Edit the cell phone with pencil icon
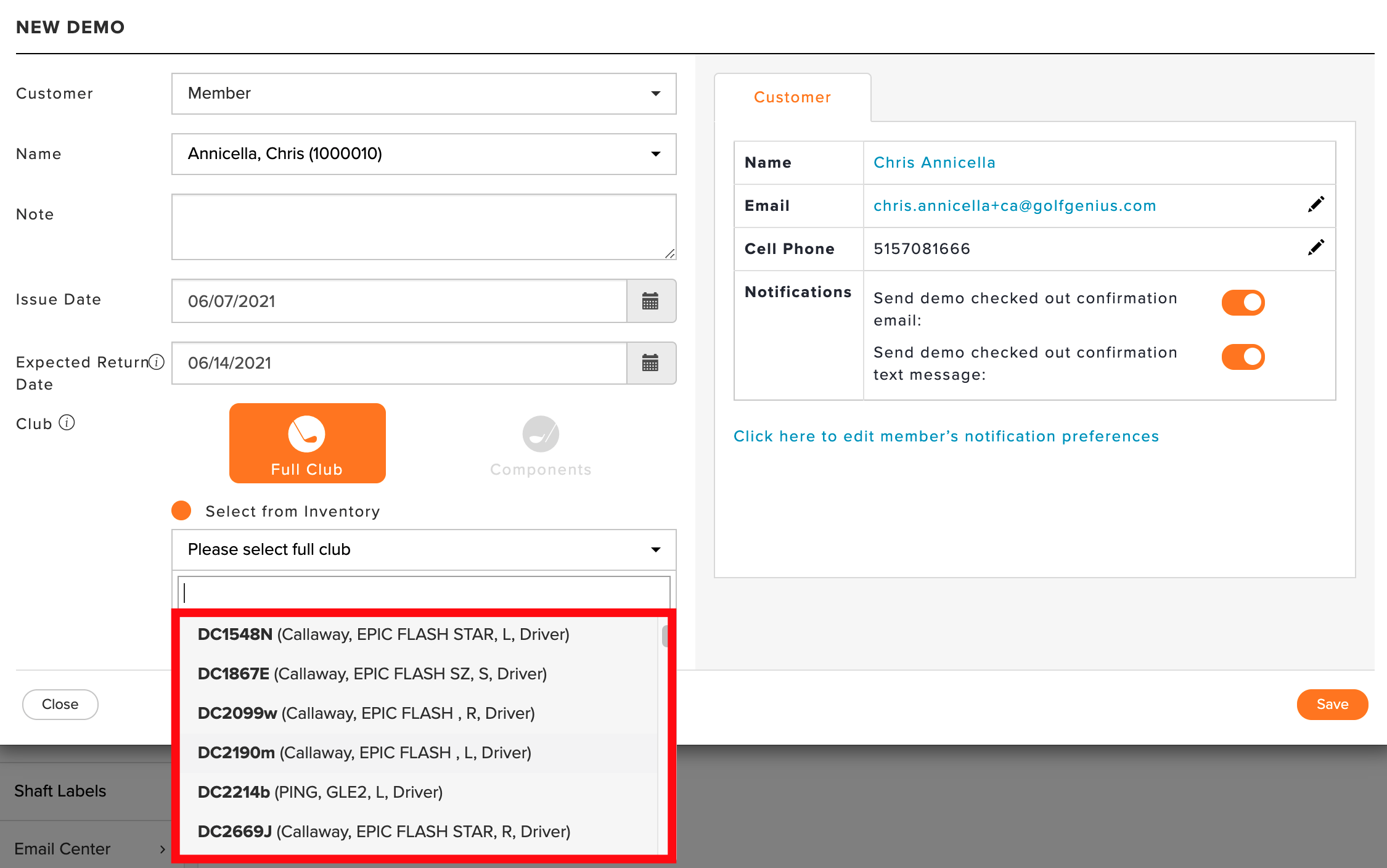 point(1315,248)
